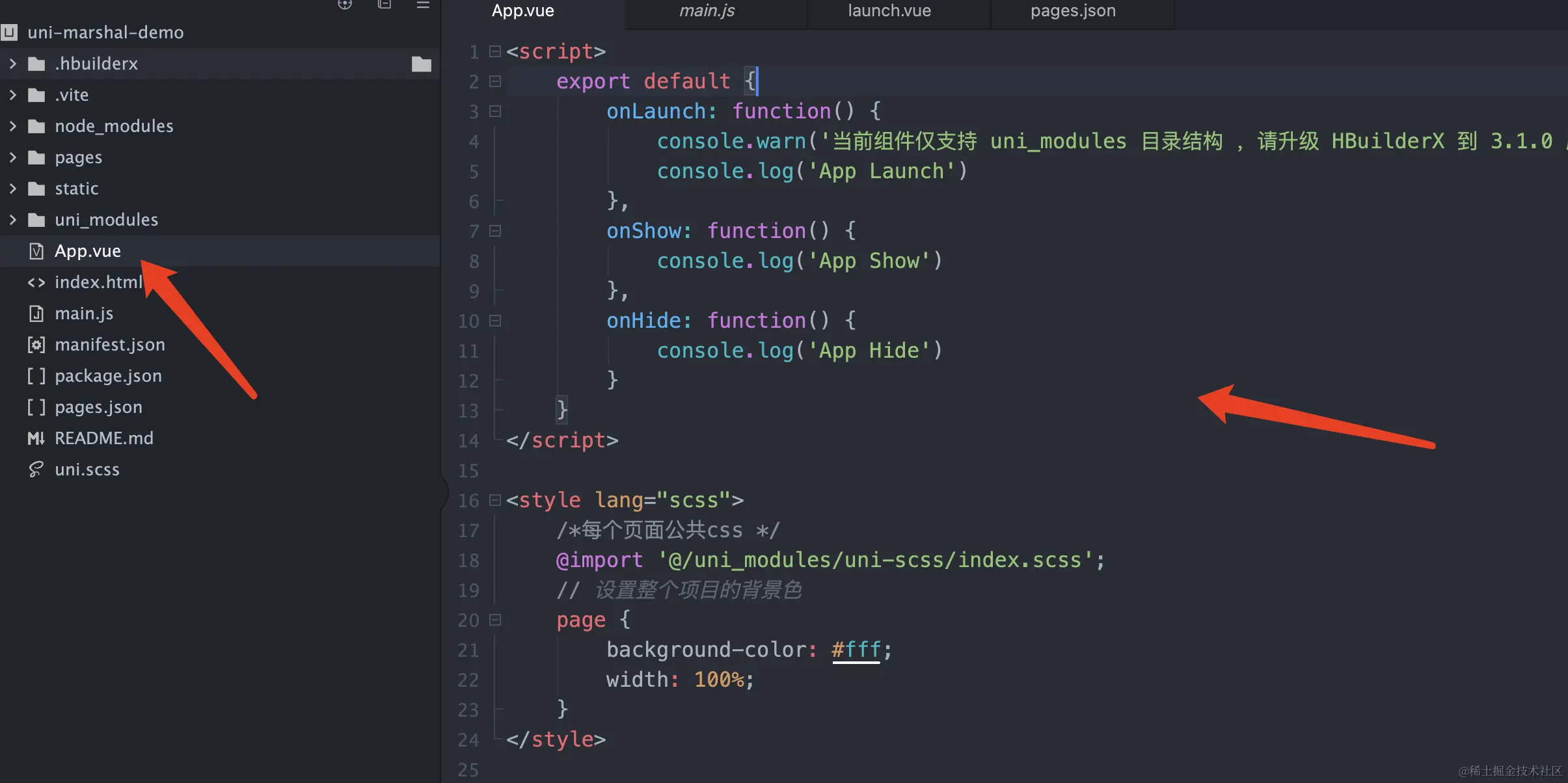
Task: Click the README.md markdown file icon
Action: point(36,438)
